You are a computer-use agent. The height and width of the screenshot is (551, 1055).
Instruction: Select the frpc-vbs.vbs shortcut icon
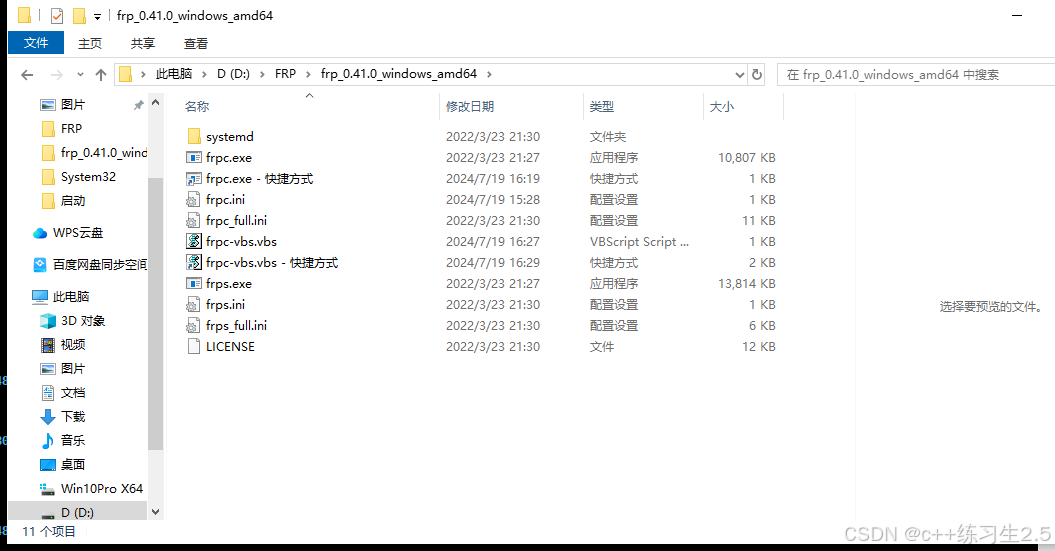click(x=194, y=262)
